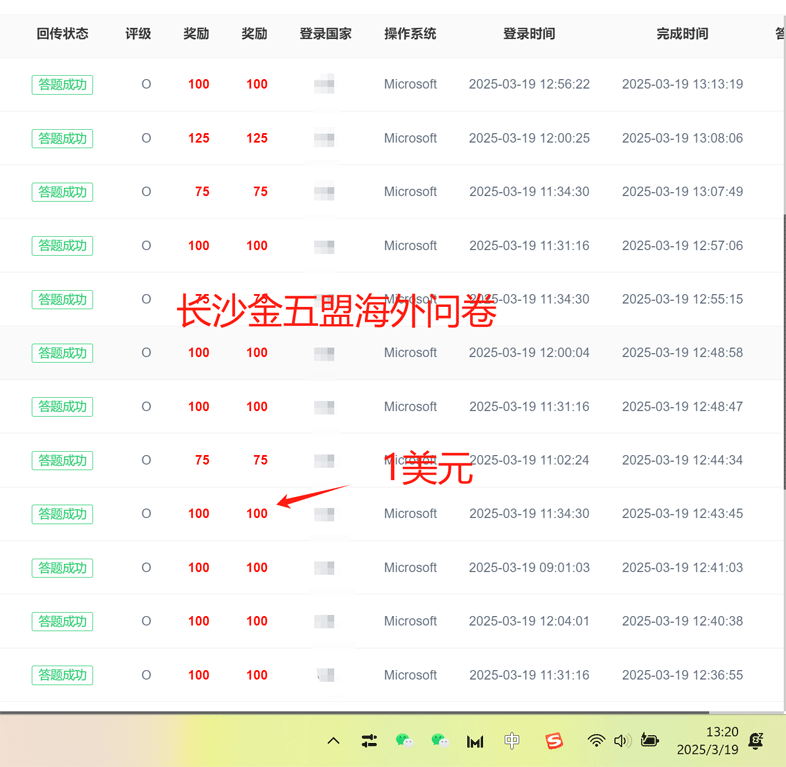Click Microsoft cell in 12:36:55 row
This screenshot has width=786, height=767.
[x=410, y=675]
